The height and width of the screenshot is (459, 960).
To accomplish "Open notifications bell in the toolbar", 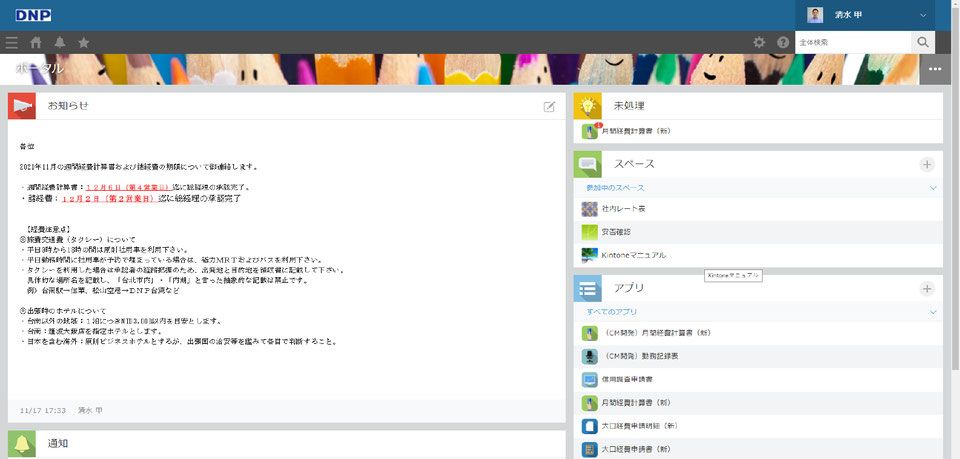I will click(60, 43).
